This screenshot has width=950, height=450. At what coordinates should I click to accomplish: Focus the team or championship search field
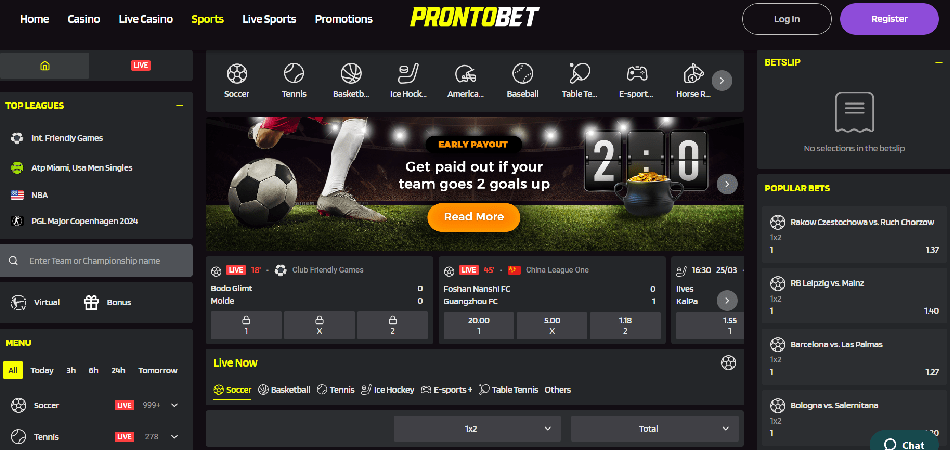pos(96,261)
